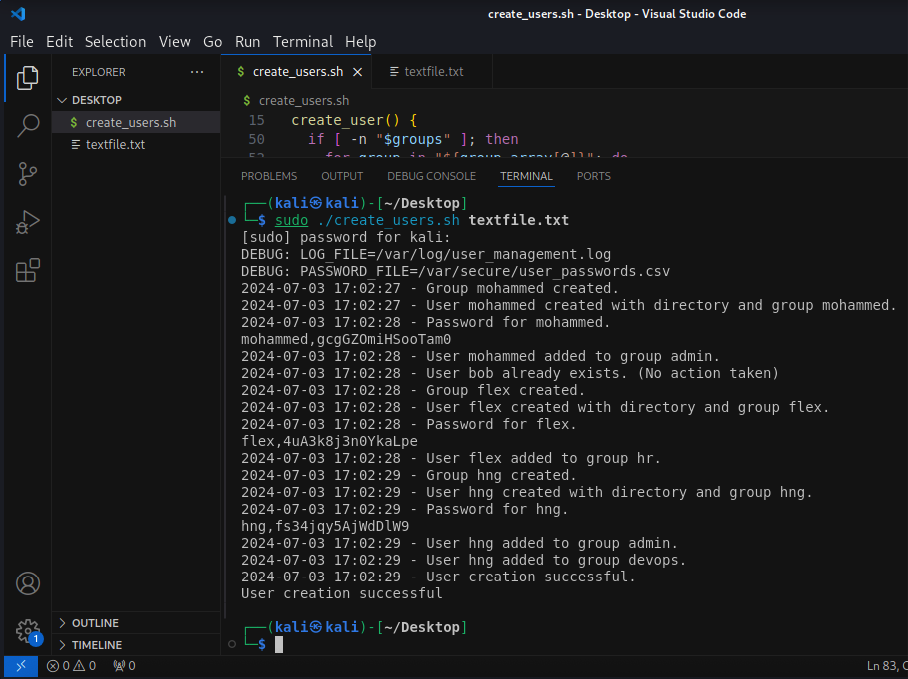Click the sticky scroll line create_user()
The width and height of the screenshot is (908, 679).
354,120
